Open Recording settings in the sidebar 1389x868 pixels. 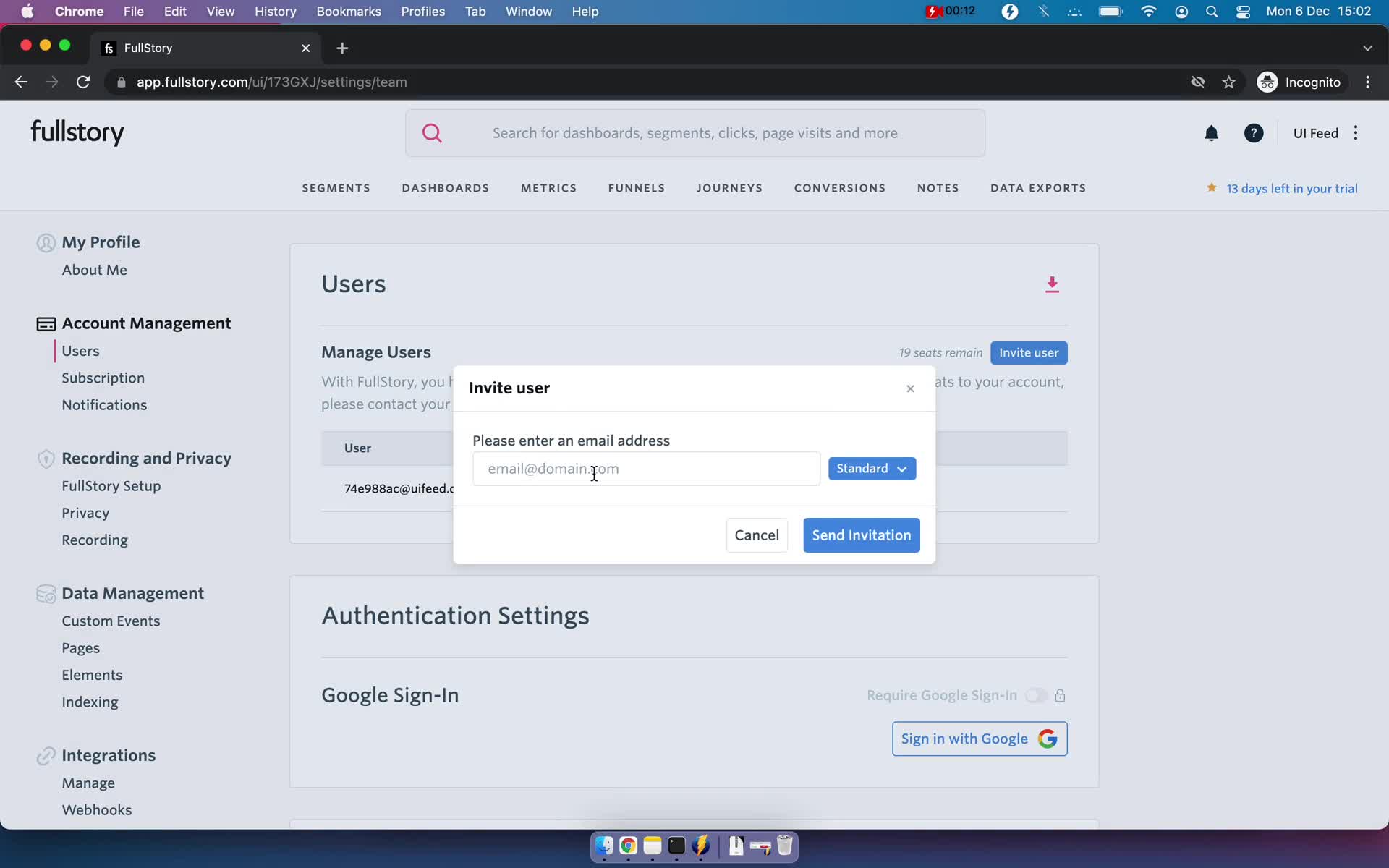[x=95, y=540]
